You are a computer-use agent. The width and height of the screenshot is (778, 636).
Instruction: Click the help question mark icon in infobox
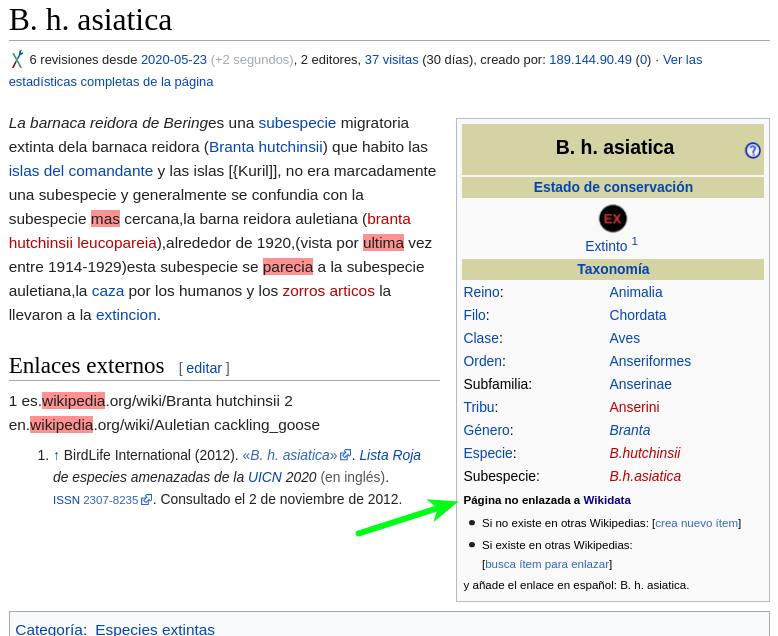click(x=752, y=150)
